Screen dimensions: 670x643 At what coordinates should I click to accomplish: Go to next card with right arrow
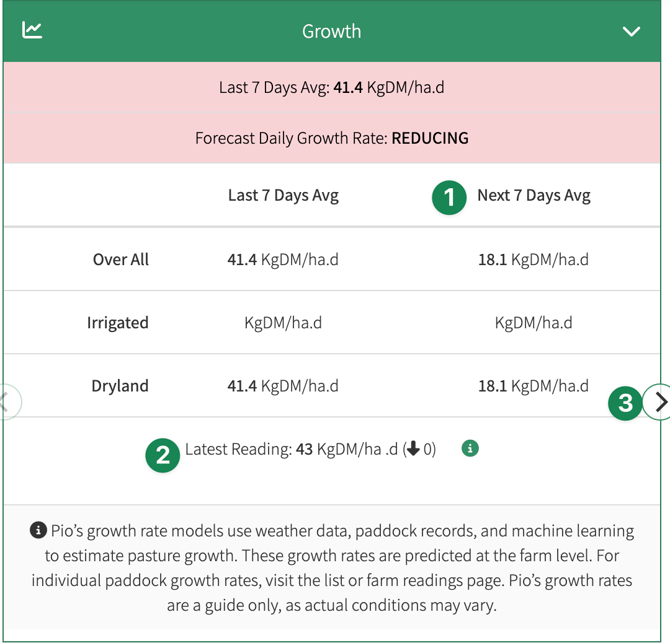659,402
